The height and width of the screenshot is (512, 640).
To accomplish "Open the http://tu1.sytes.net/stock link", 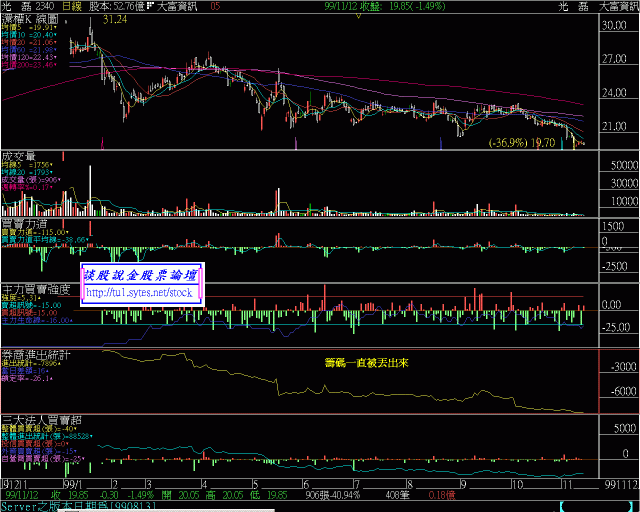I will coord(139,293).
